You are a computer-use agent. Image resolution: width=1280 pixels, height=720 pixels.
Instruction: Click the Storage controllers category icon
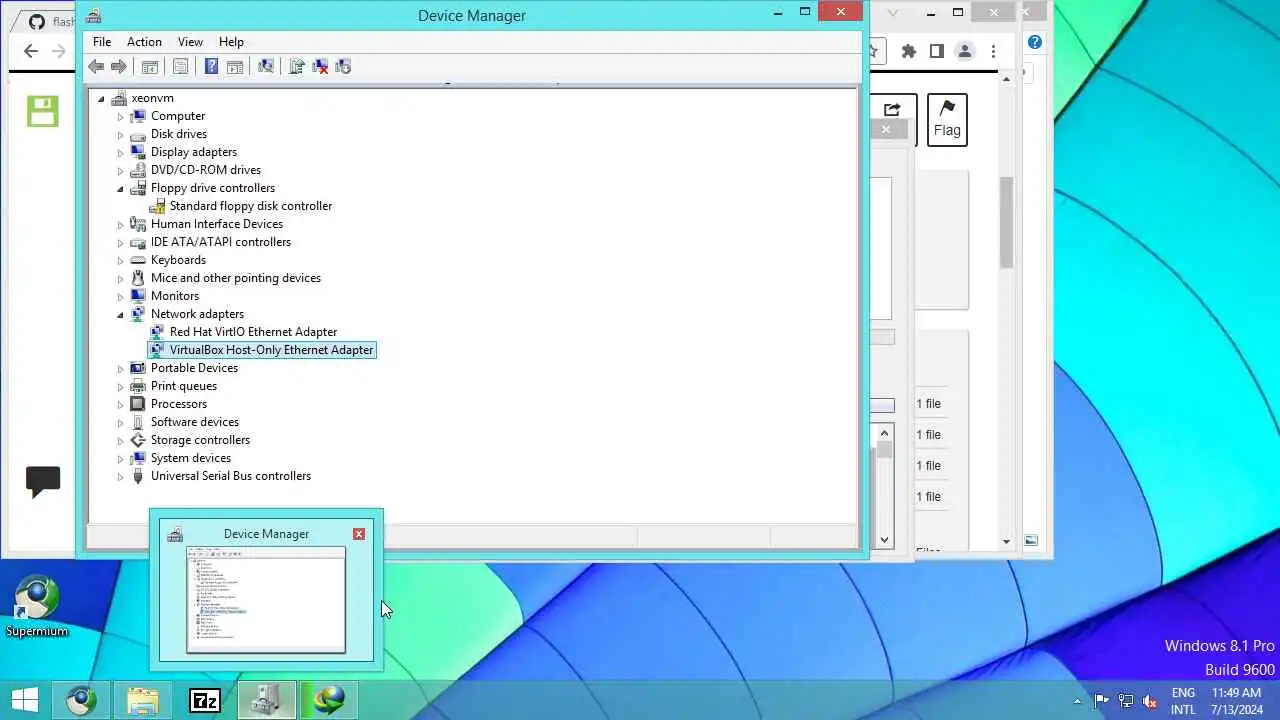coord(138,440)
